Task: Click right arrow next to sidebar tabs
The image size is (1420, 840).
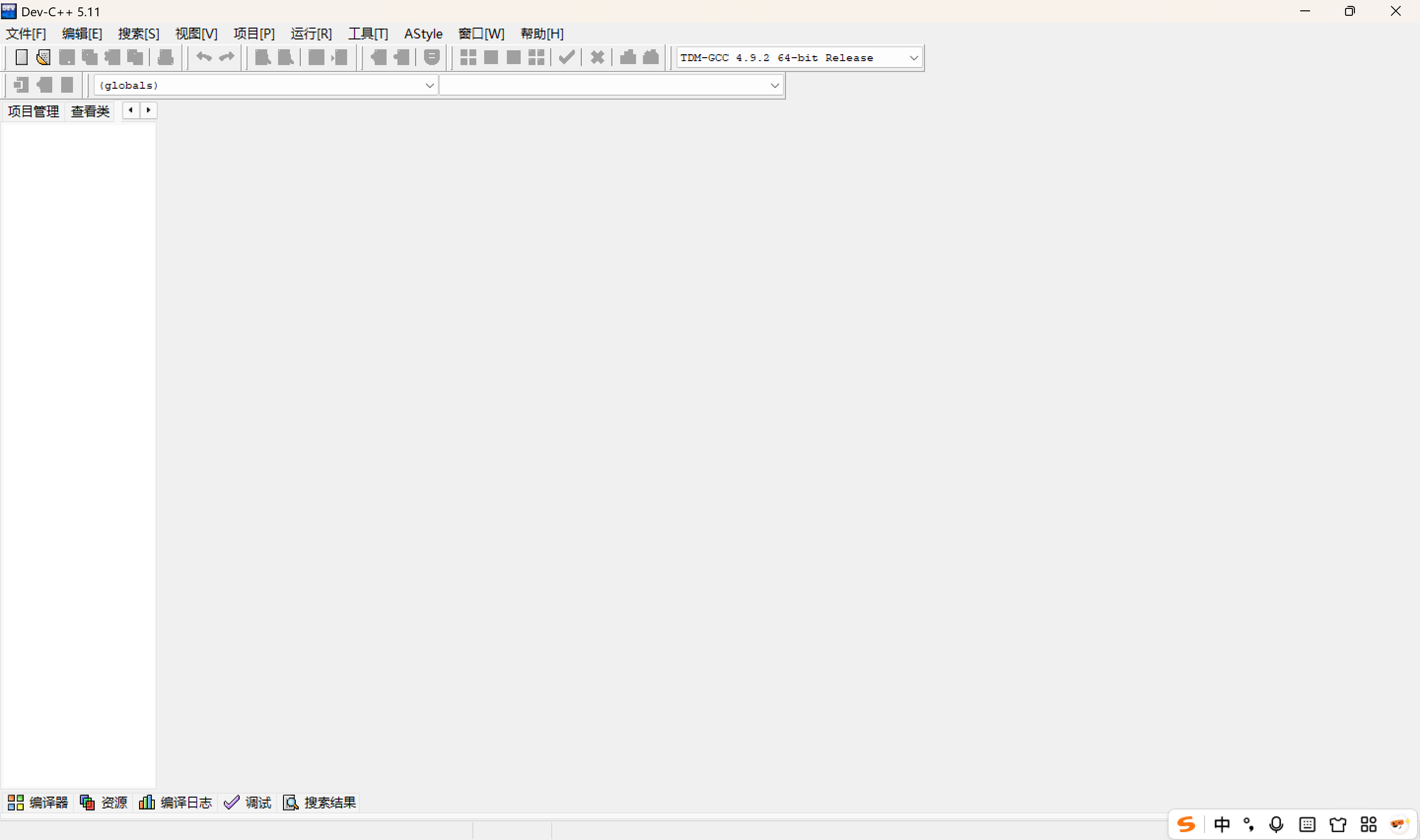Action: [x=149, y=110]
